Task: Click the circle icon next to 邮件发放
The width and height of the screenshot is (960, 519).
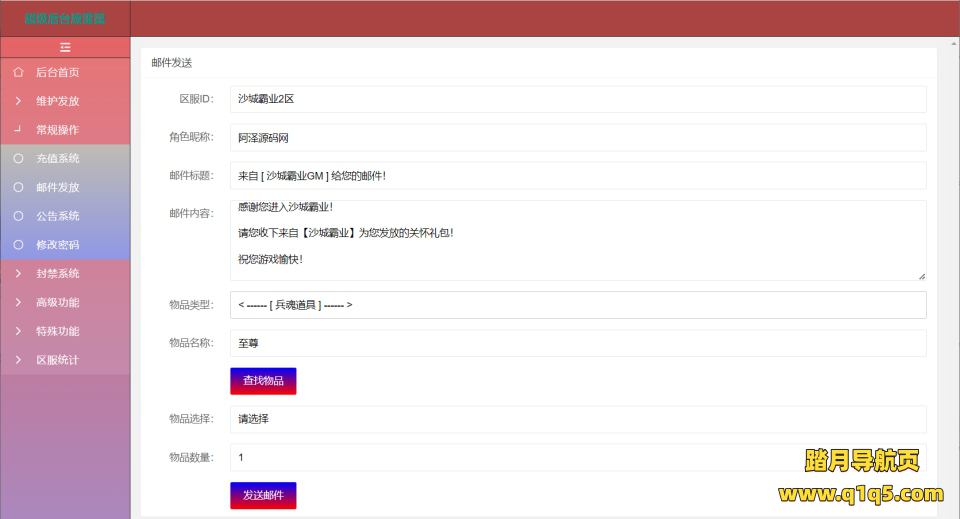Action: 18,187
